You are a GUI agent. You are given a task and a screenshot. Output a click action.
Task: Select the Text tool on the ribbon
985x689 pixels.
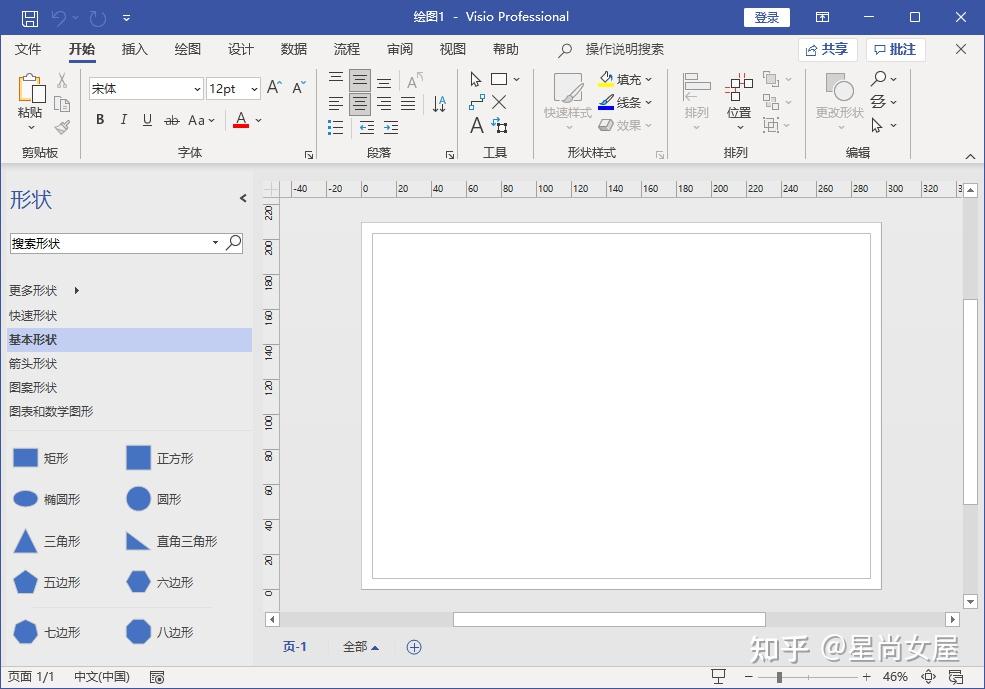click(476, 125)
